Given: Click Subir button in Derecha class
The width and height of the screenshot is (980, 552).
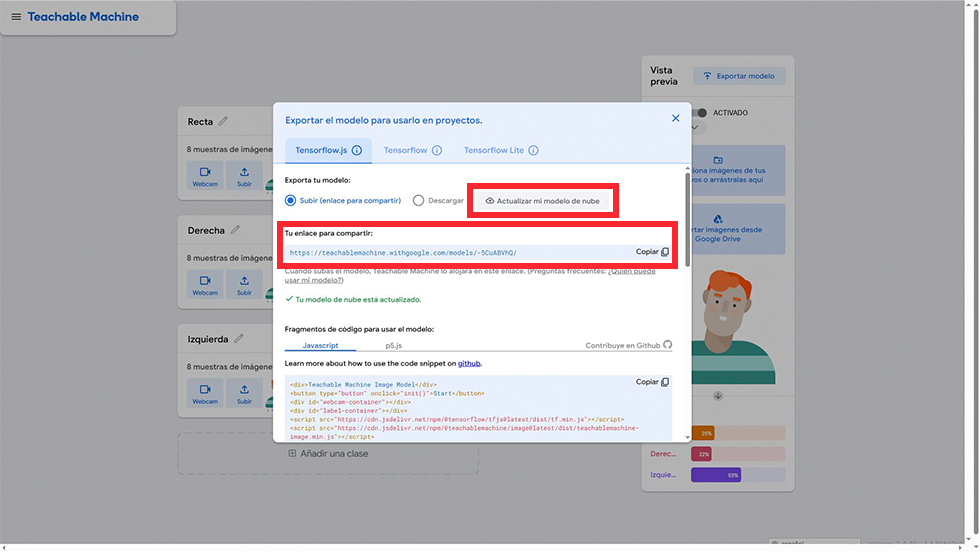Looking at the screenshot, I should point(244,285).
